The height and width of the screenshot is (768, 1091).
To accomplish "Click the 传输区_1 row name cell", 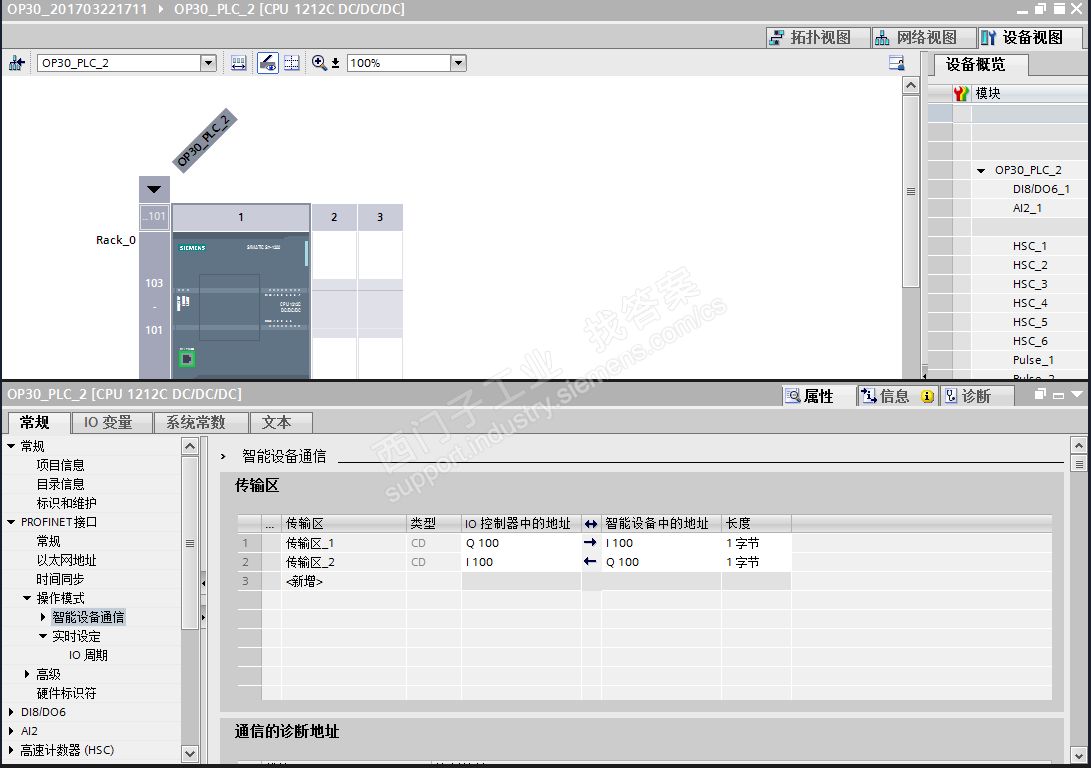I will (x=344, y=543).
